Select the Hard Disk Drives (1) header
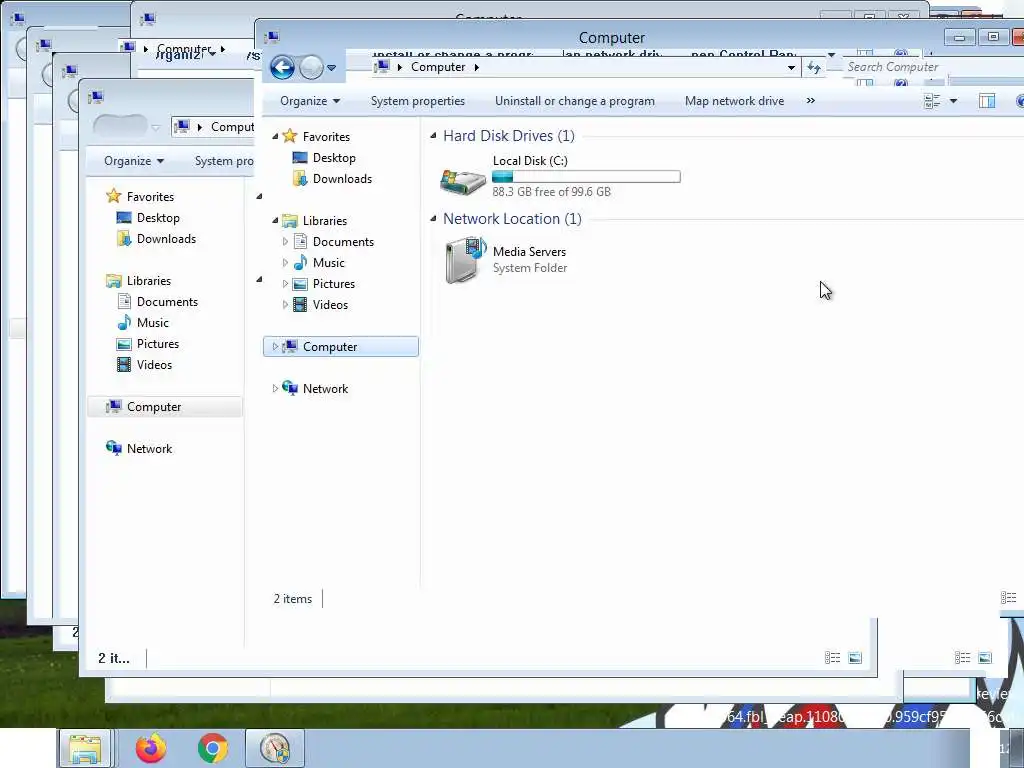Viewport: 1024px width, 768px height. click(x=509, y=136)
